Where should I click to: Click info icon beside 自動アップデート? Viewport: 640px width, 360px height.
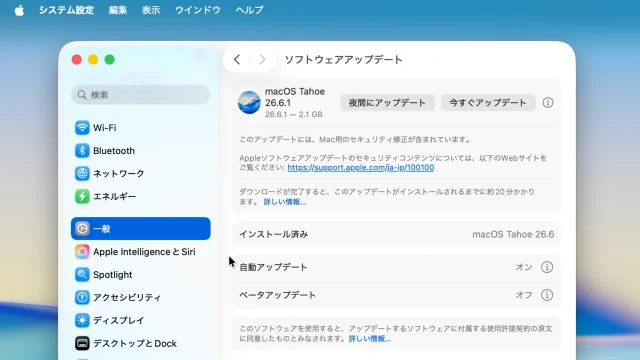tap(547, 267)
